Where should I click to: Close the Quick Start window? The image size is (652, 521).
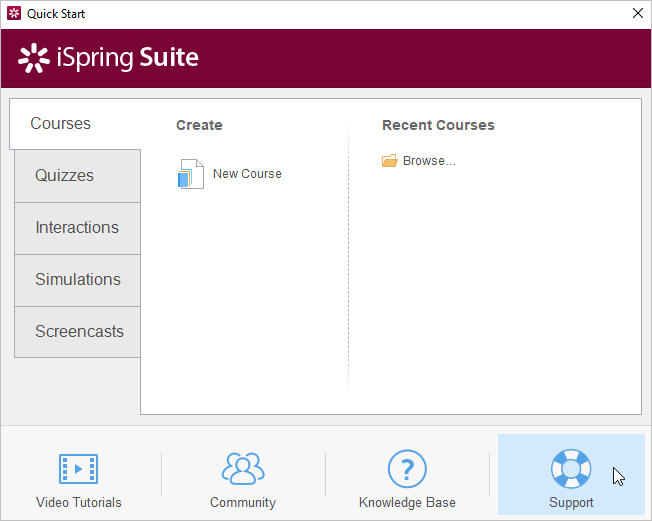coord(637,14)
